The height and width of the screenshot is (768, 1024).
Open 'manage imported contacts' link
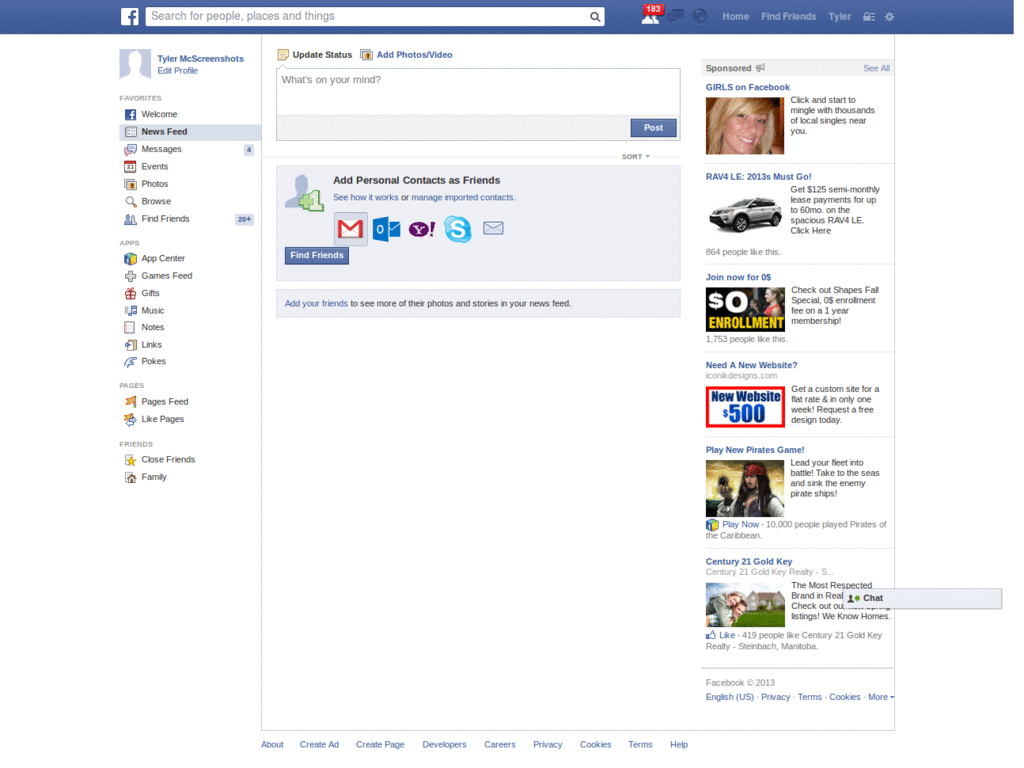[462, 197]
